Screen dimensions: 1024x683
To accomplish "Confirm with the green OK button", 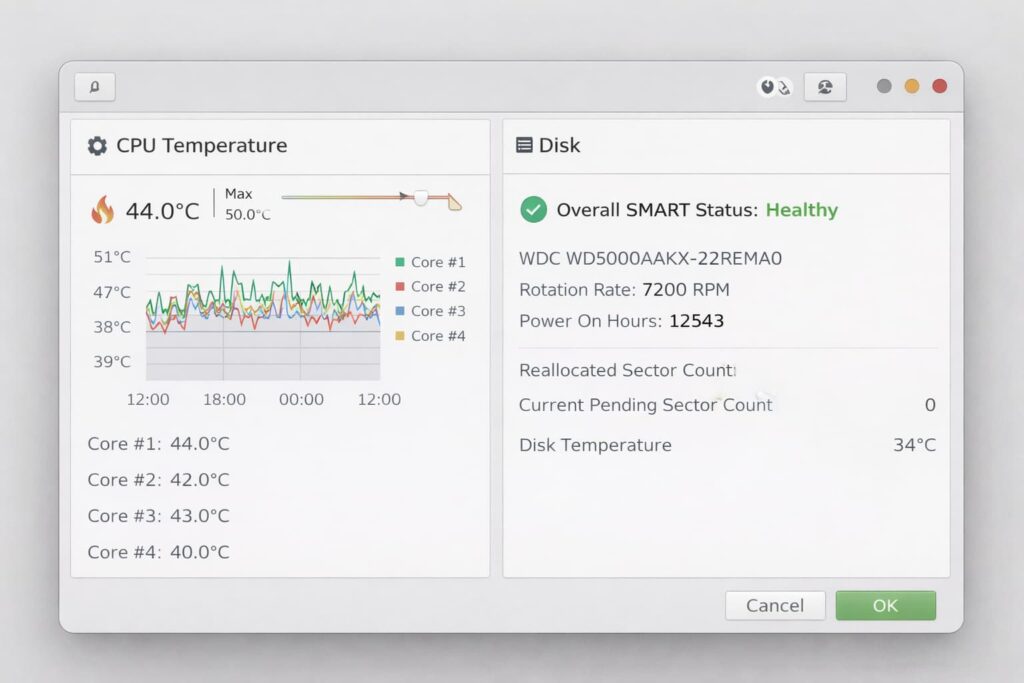I will coord(885,605).
